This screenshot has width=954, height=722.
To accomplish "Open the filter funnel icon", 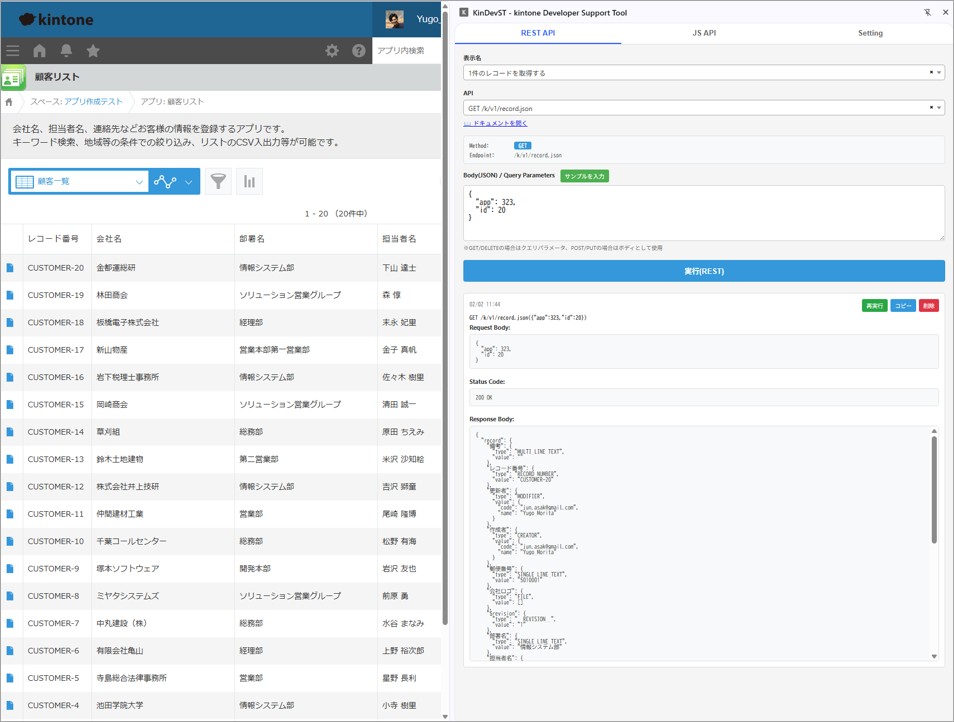I will coord(218,182).
